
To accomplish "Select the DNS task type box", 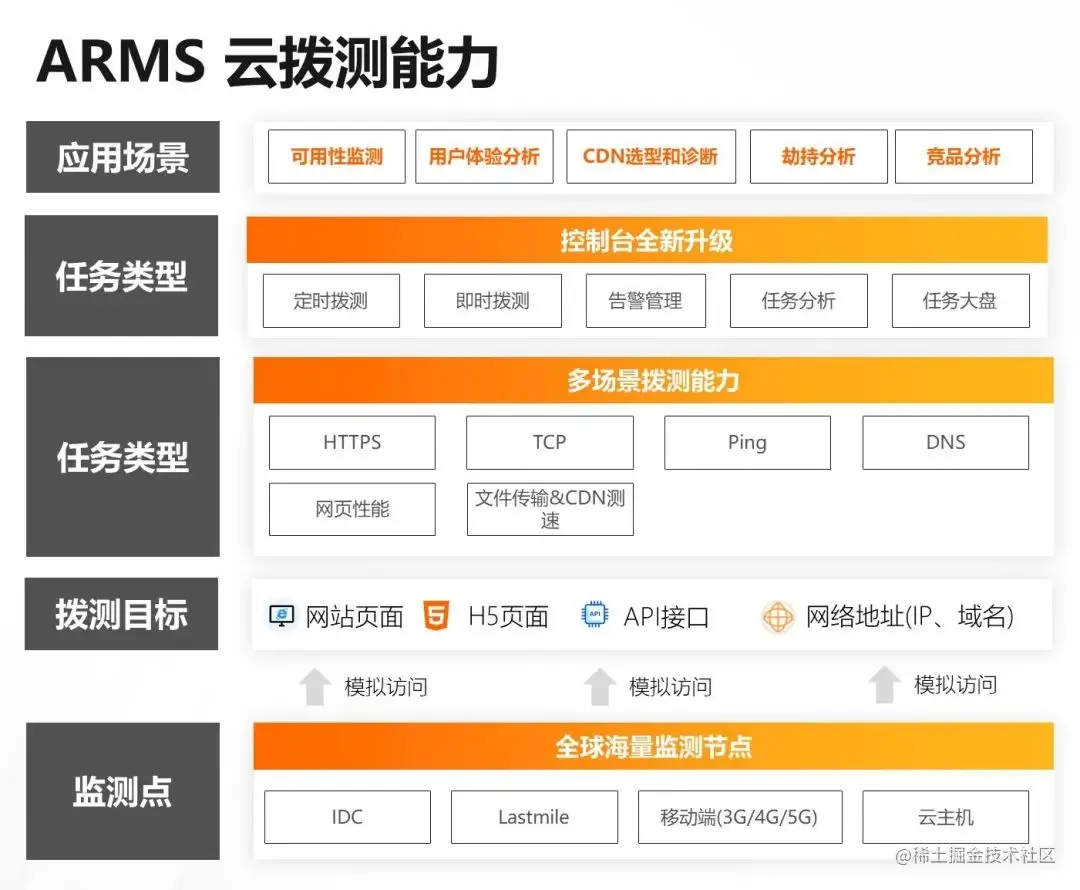I will (x=946, y=442).
